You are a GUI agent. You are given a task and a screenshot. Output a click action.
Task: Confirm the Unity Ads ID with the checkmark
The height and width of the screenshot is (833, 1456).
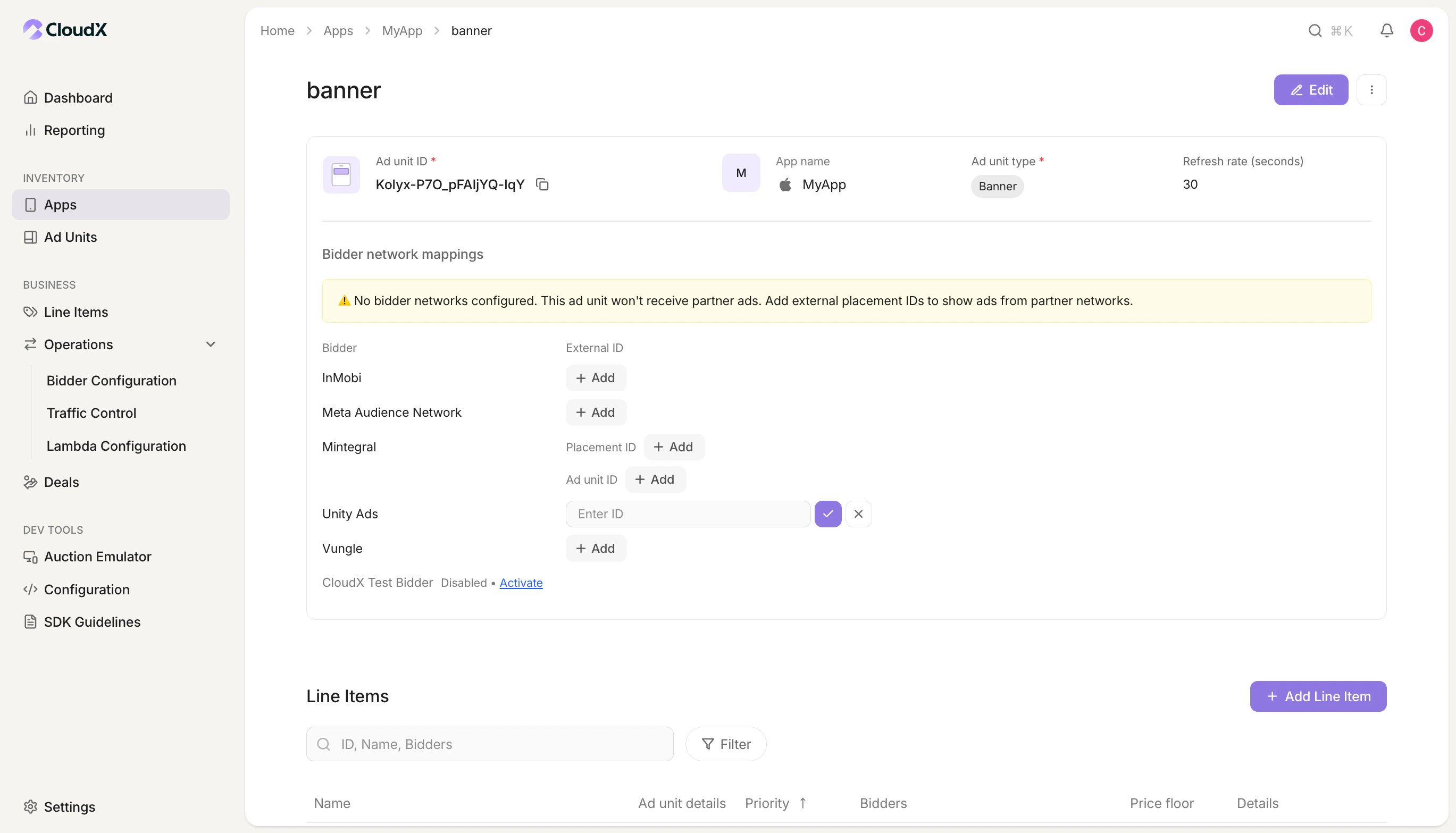click(827, 513)
